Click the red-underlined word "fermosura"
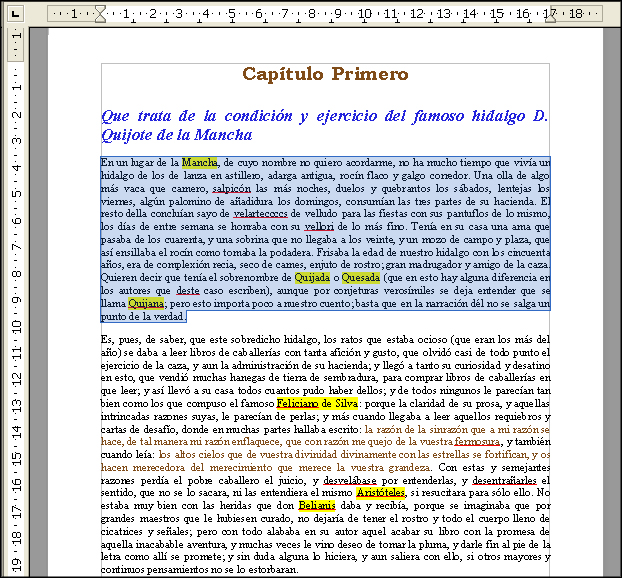 point(477,442)
